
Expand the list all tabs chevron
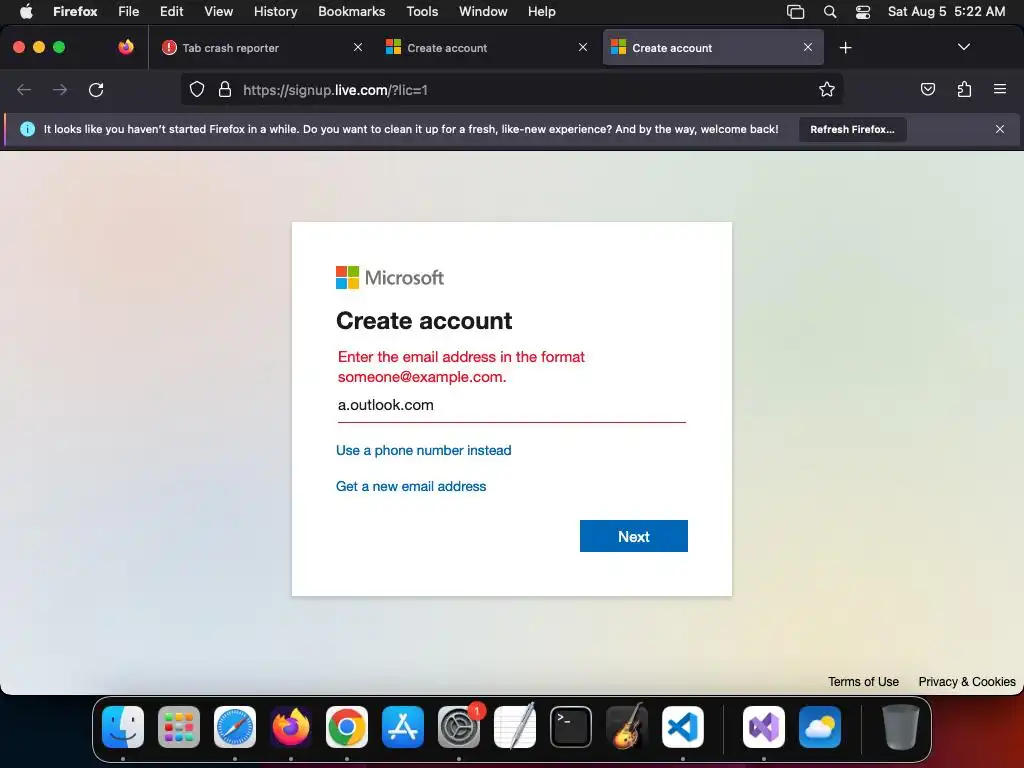[x=963, y=47]
